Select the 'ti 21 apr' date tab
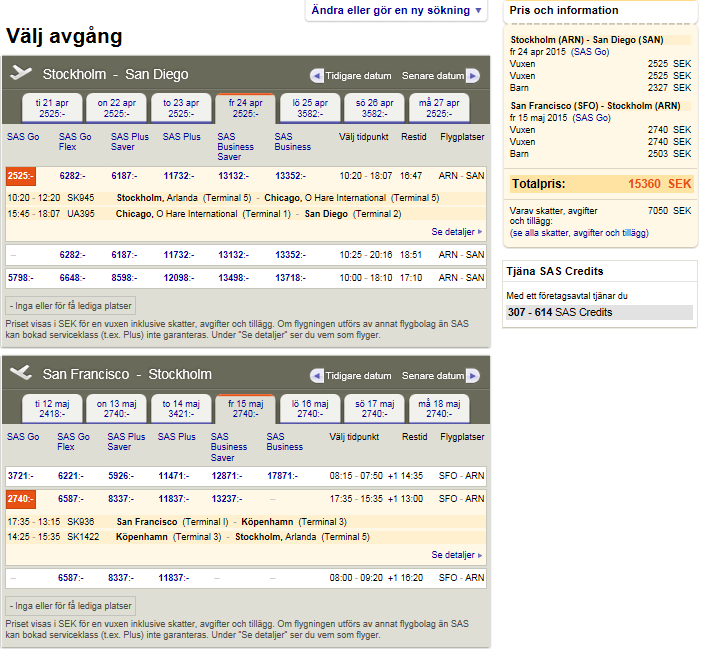The image size is (713, 657). click(x=52, y=108)
